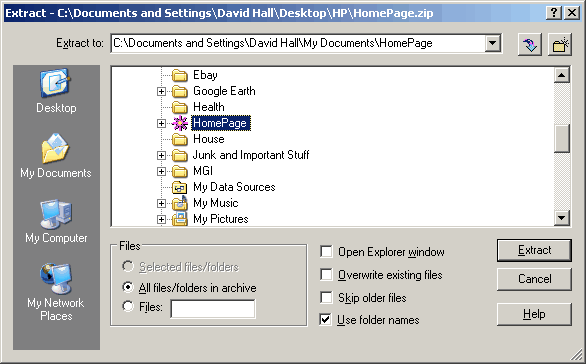Click the folder tree scrollbar thumb
The image size is (586, 364).
562,138
